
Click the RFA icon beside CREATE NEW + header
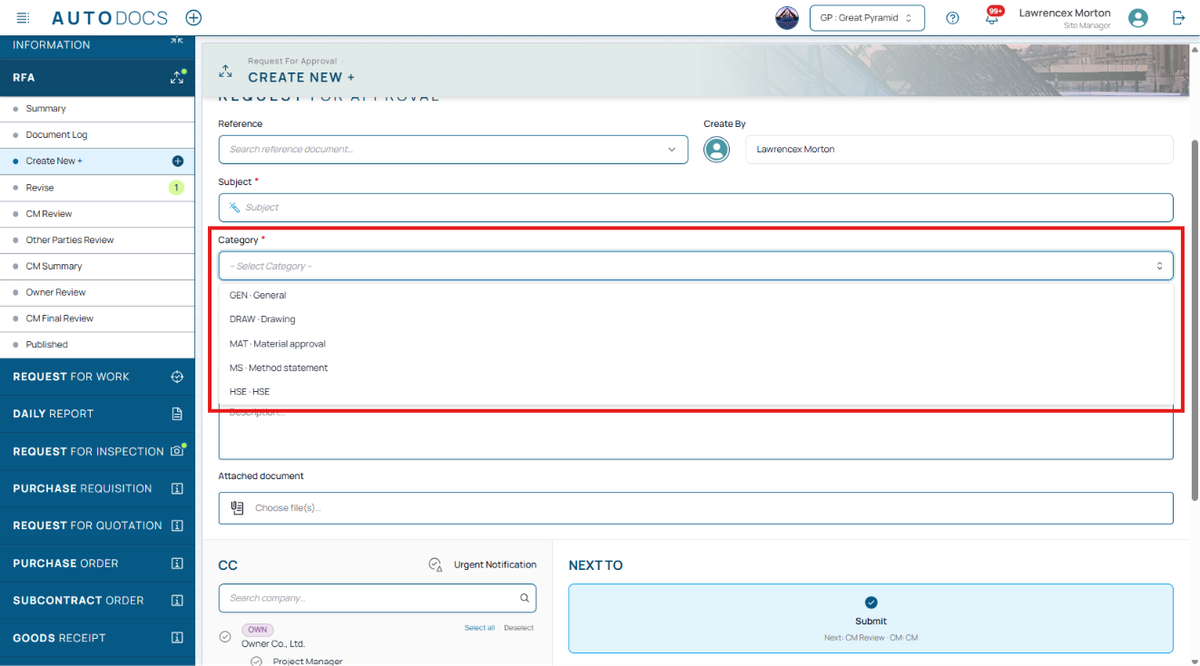pyautogui.click(x=226, y=71)
